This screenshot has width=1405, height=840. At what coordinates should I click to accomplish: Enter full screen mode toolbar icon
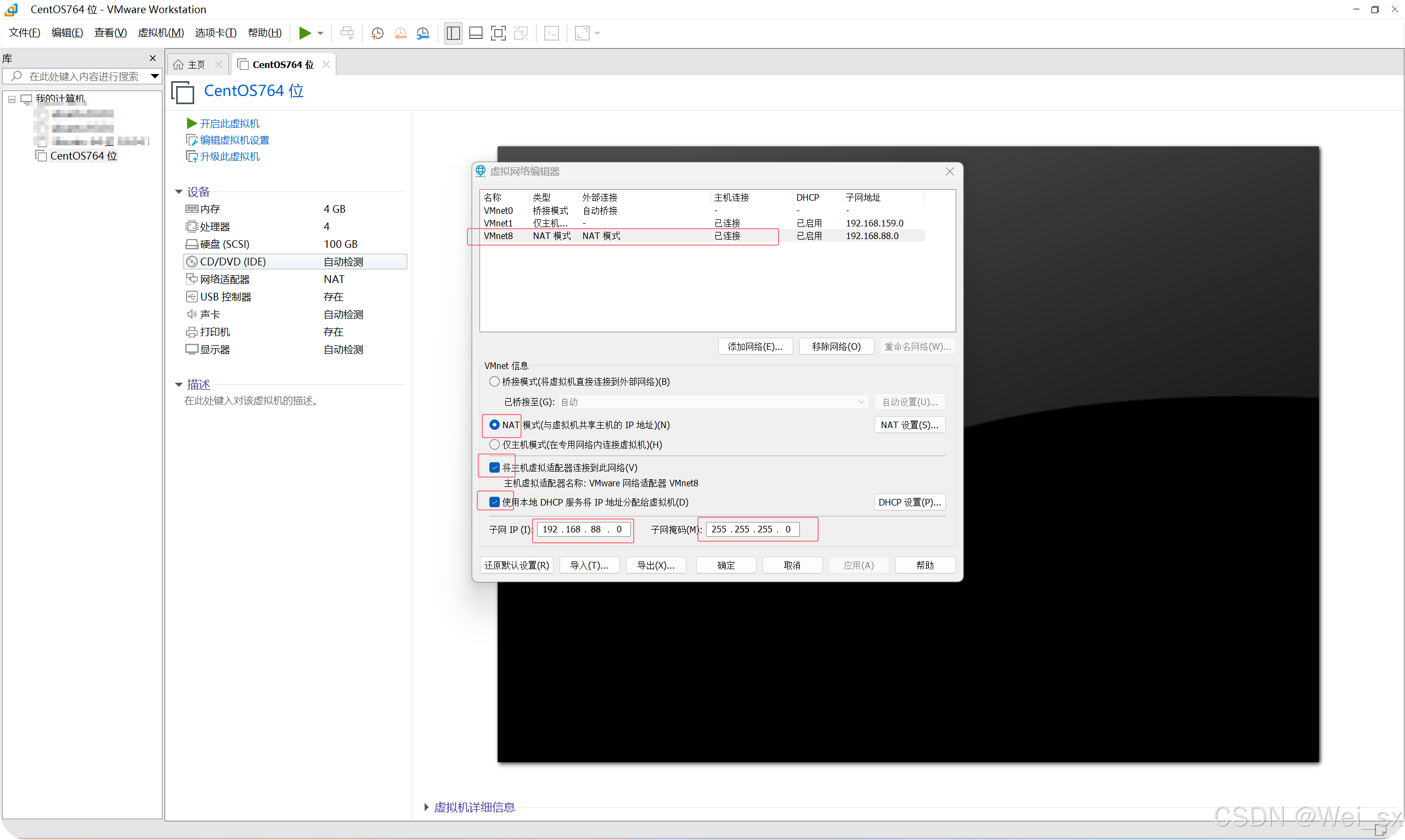click(498, 33)
